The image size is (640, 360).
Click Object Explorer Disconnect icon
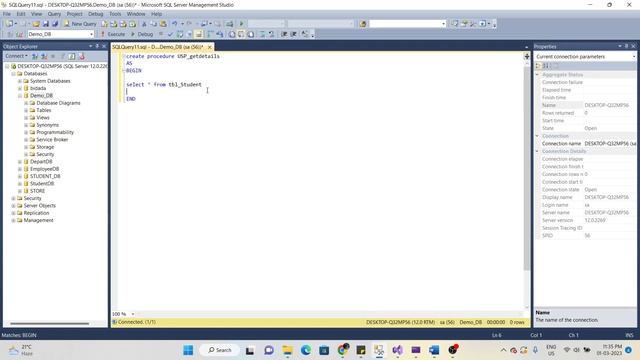pos(44,56)
